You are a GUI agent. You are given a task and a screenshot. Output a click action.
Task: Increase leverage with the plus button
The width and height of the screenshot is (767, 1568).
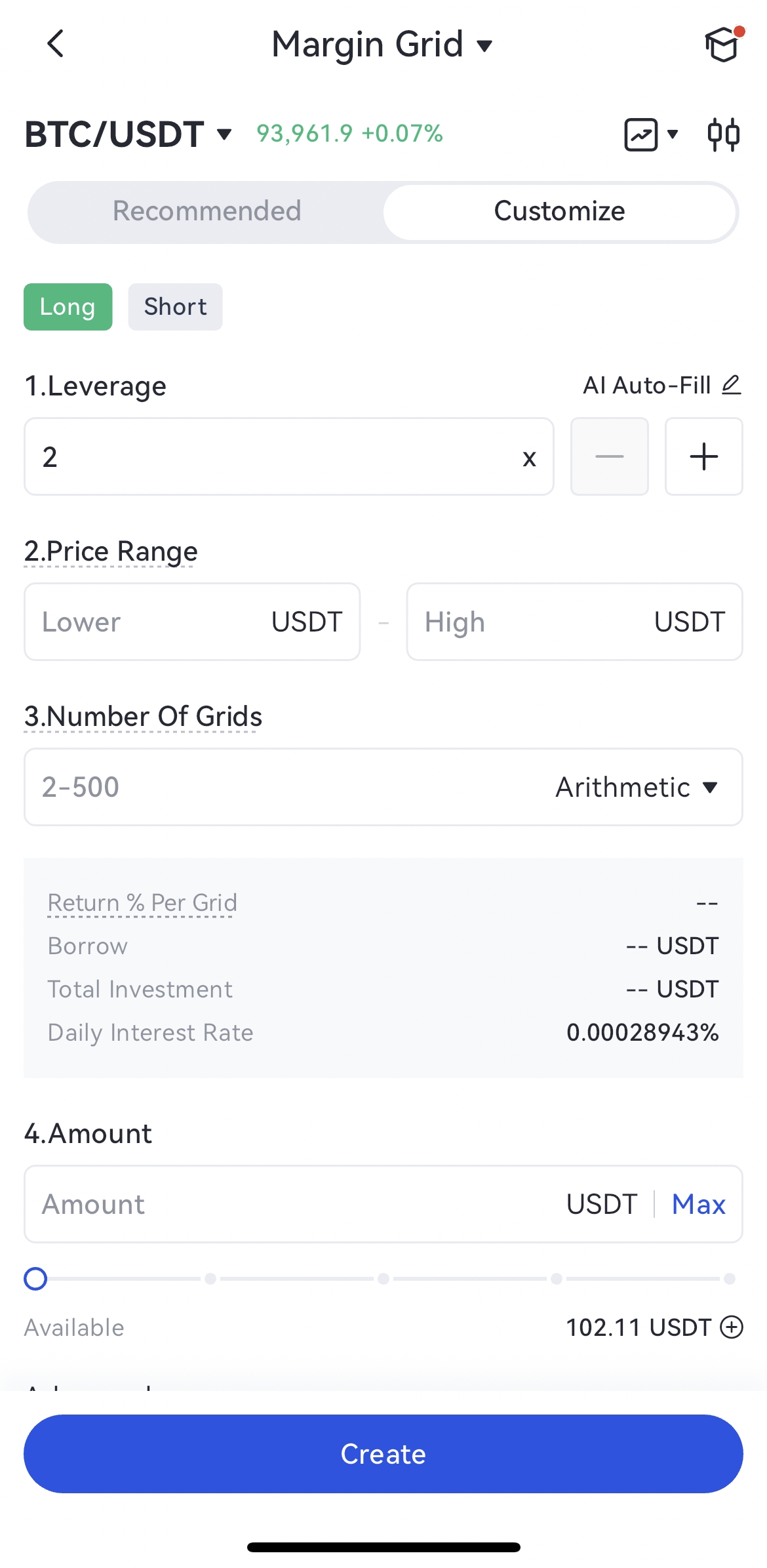(x=703, y=456)
